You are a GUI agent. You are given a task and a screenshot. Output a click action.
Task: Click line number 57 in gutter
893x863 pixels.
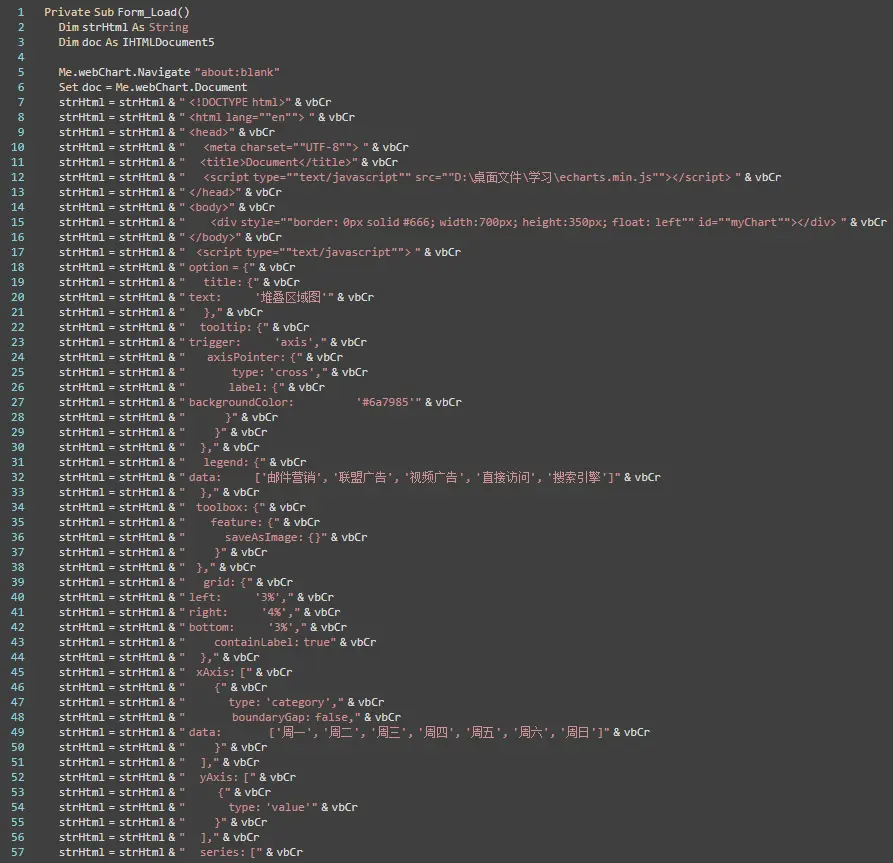[18, 852]
